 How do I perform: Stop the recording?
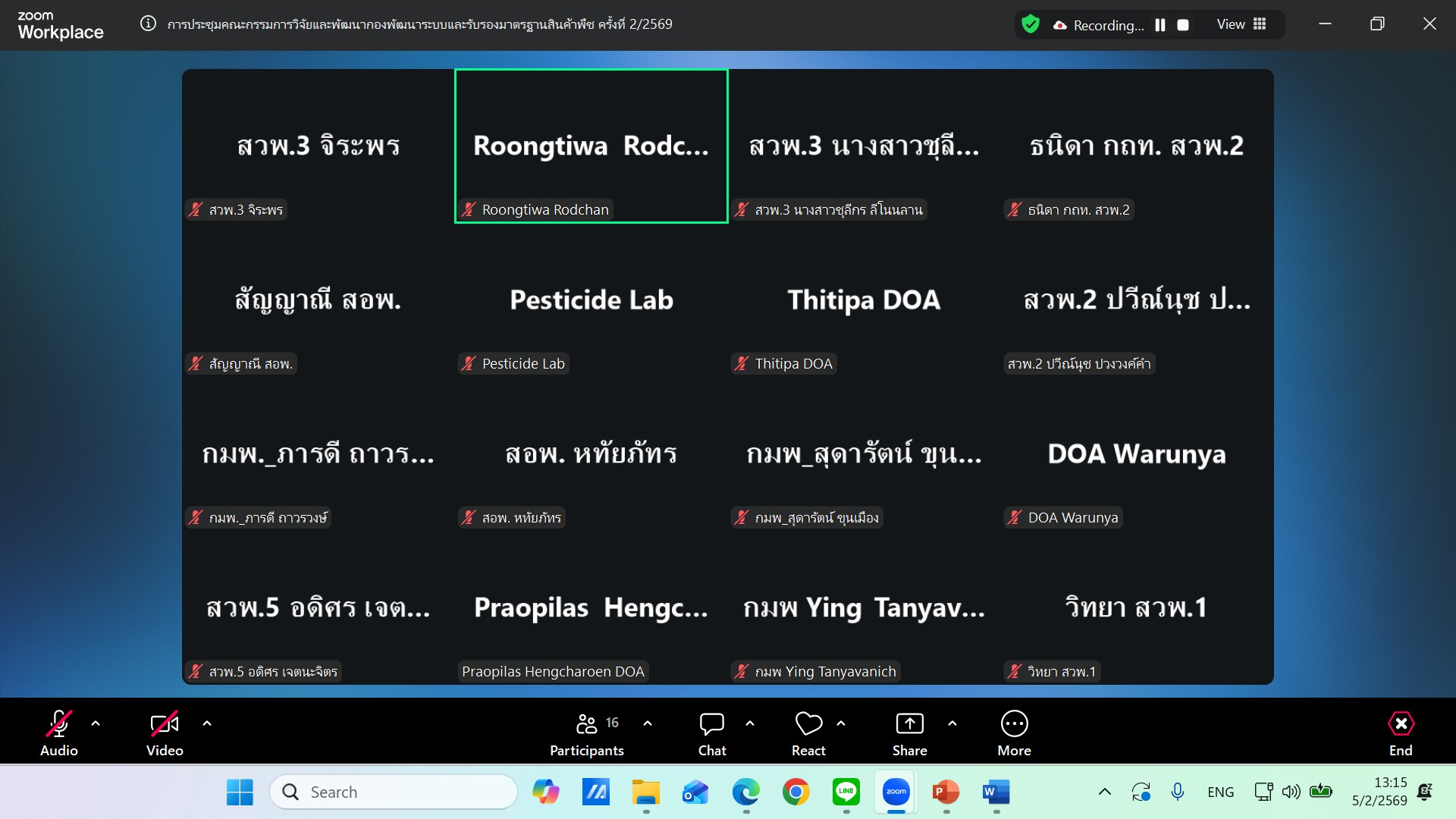tap(1183, 25)
